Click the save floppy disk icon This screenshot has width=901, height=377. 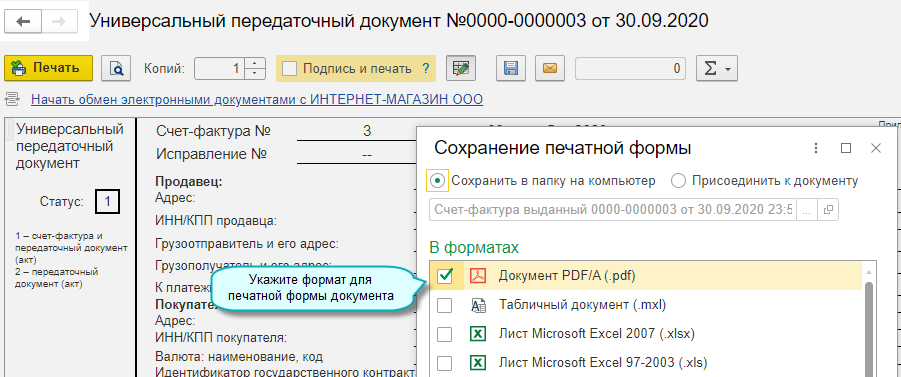pos(511,68)
